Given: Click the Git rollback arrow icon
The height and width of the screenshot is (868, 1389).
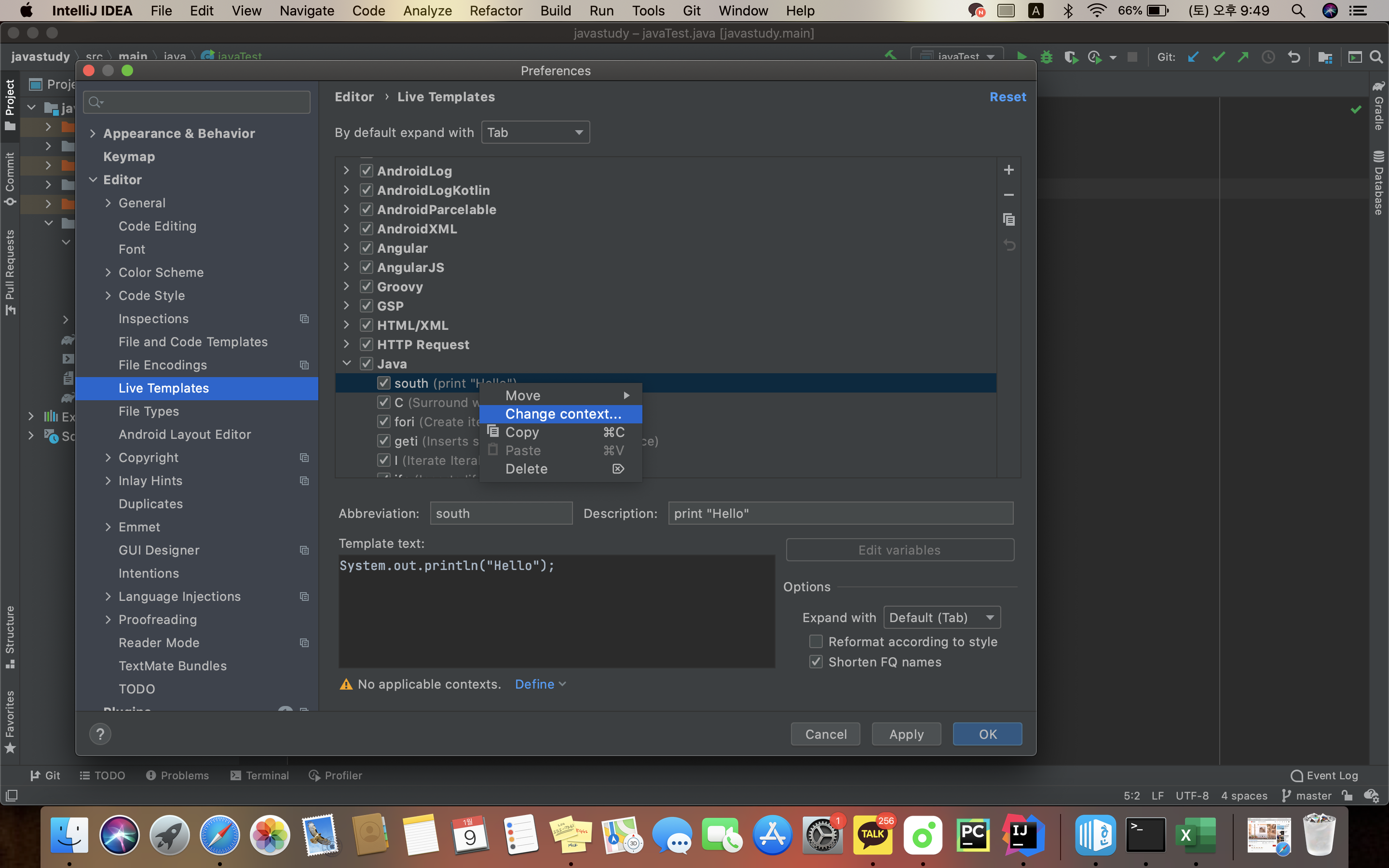Looking at the screenshot, I should tap(1294, 57).
